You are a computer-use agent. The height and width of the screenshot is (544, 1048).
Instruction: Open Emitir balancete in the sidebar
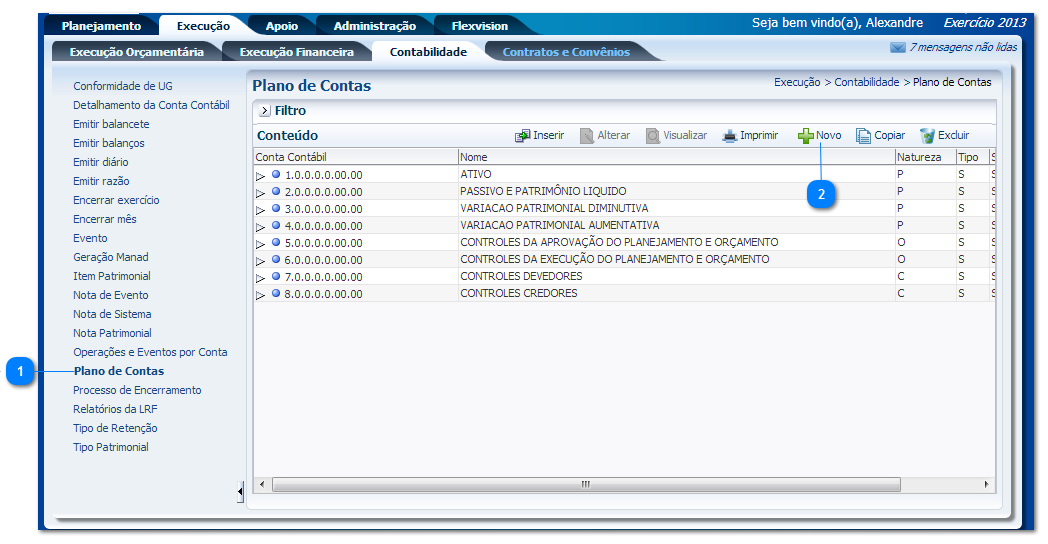tap(111, 124)
